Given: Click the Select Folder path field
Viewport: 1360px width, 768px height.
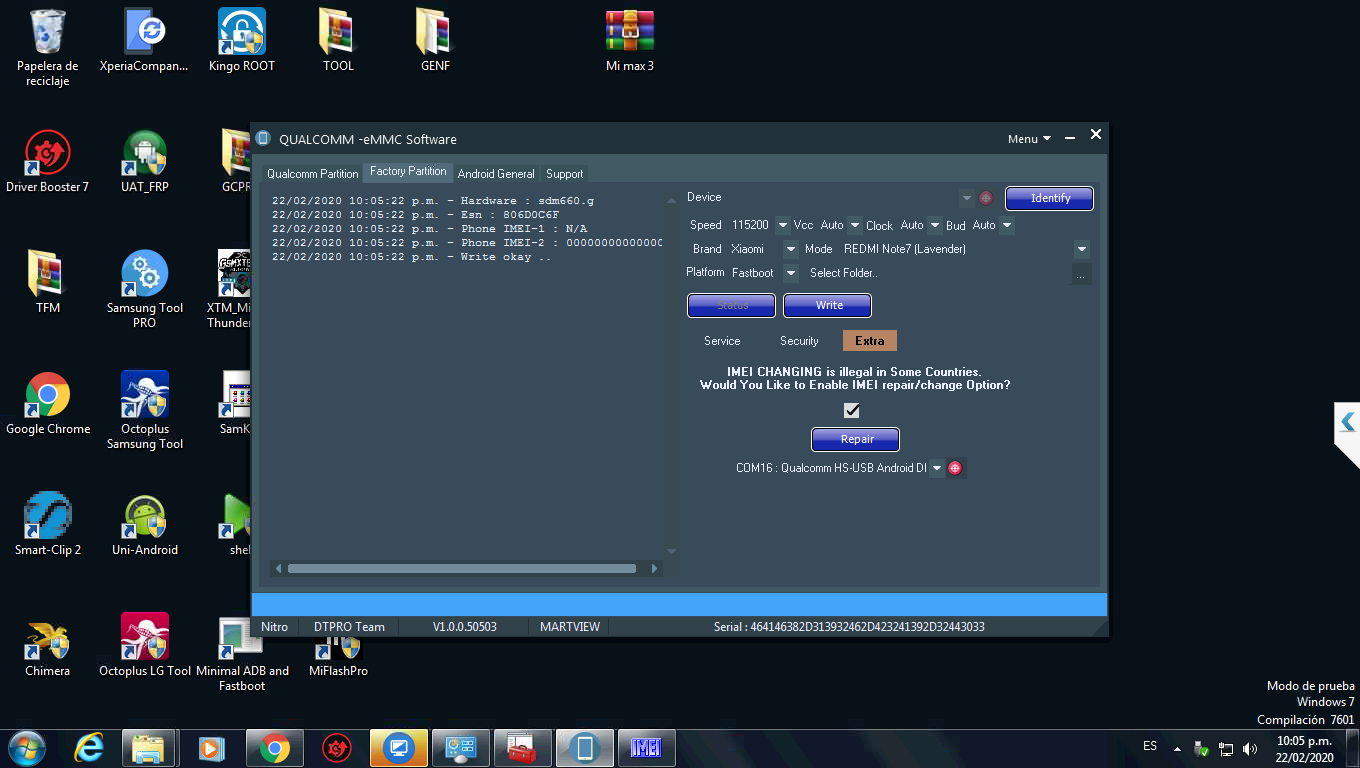Looking at the screenshot, I should pyautogui.click(x=936, y=273).
